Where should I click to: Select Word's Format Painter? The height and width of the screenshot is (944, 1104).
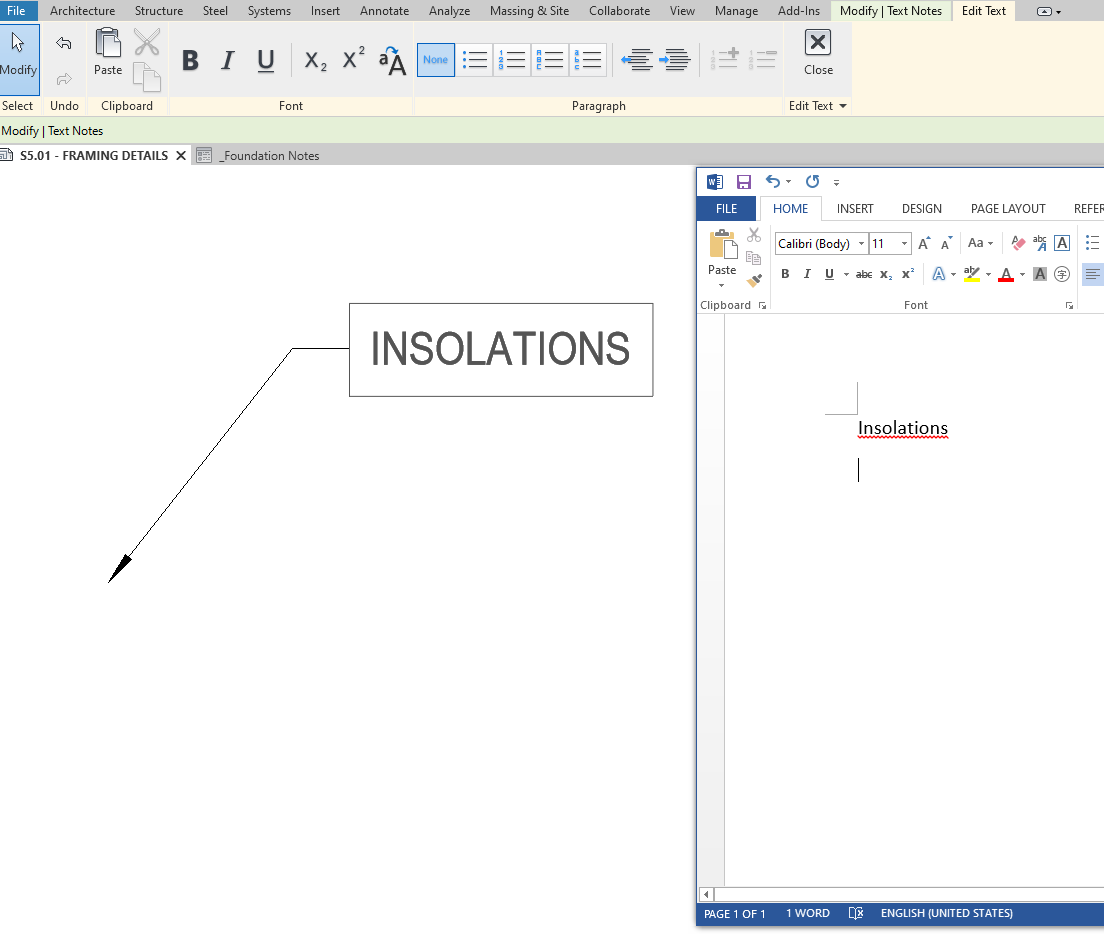(x=754, y=280)
